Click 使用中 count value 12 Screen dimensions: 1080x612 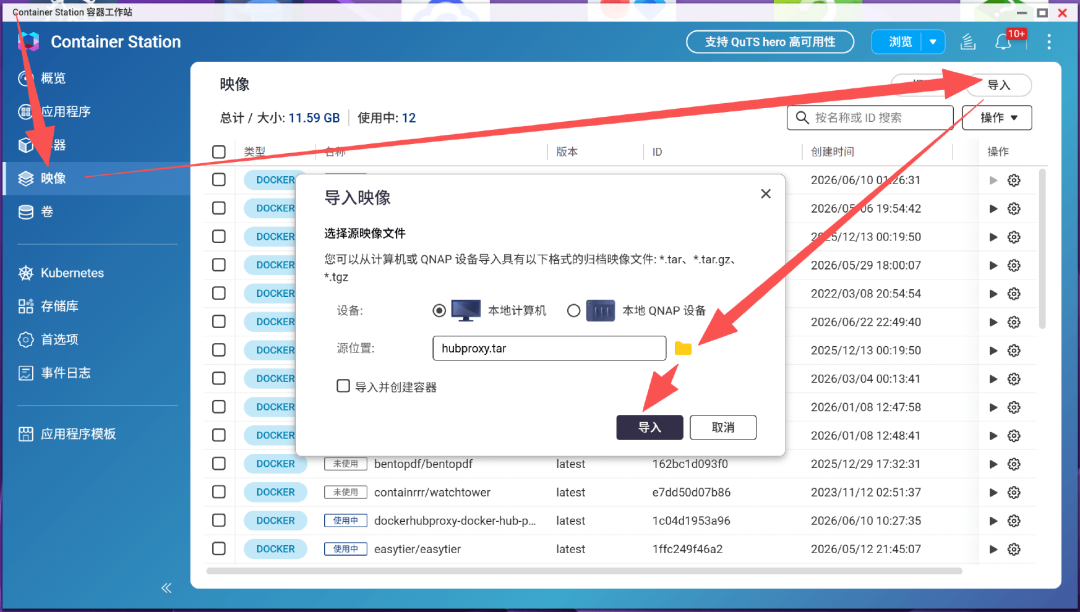(408, 118)
